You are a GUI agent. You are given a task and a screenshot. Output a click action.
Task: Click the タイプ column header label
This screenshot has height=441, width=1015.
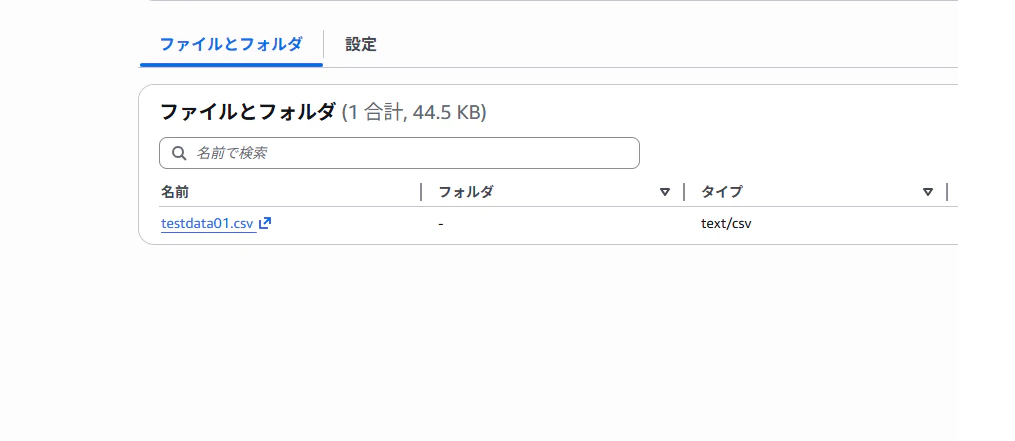(722, 192)
